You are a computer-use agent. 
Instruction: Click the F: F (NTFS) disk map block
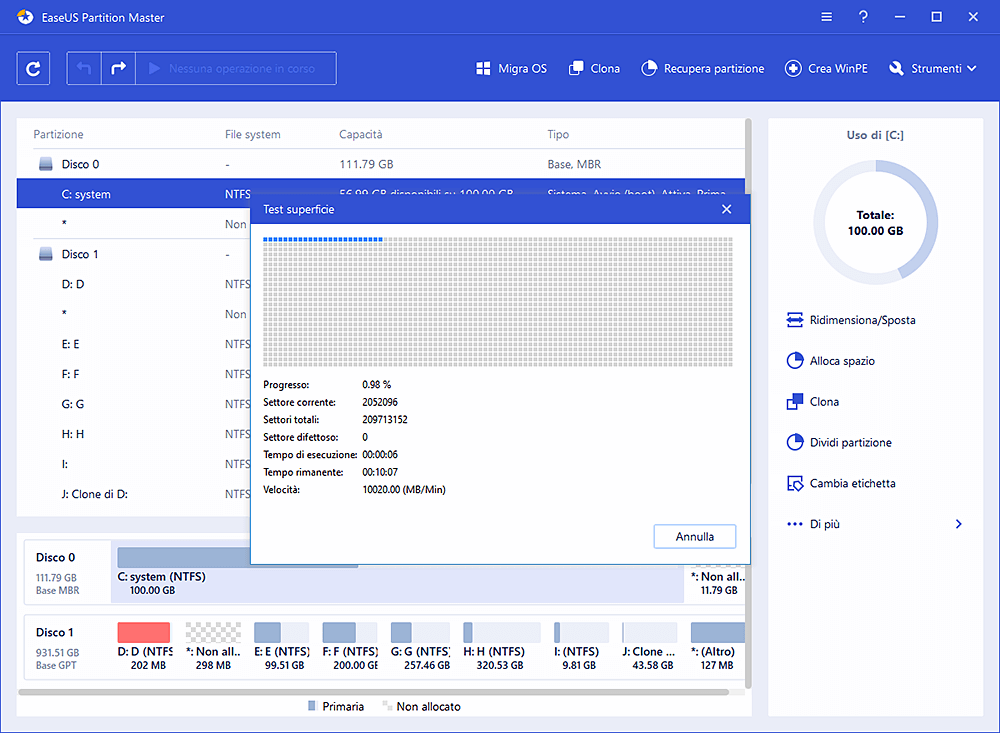349,646
